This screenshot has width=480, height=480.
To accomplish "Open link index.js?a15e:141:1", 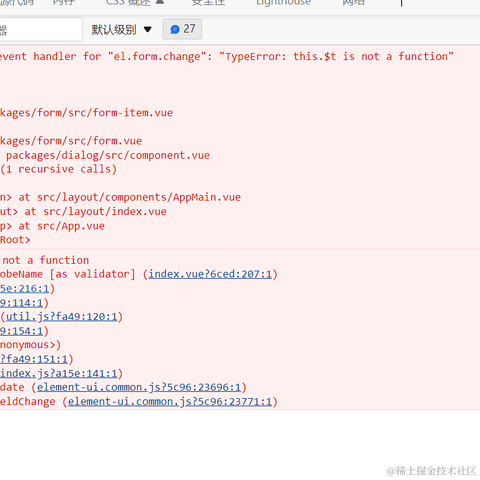I will point(59,373).
